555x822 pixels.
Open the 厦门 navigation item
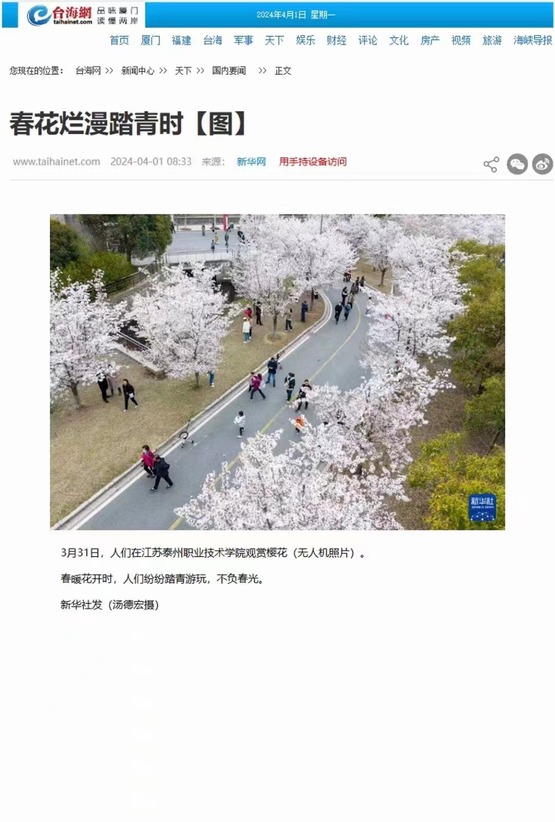point(150,40)
